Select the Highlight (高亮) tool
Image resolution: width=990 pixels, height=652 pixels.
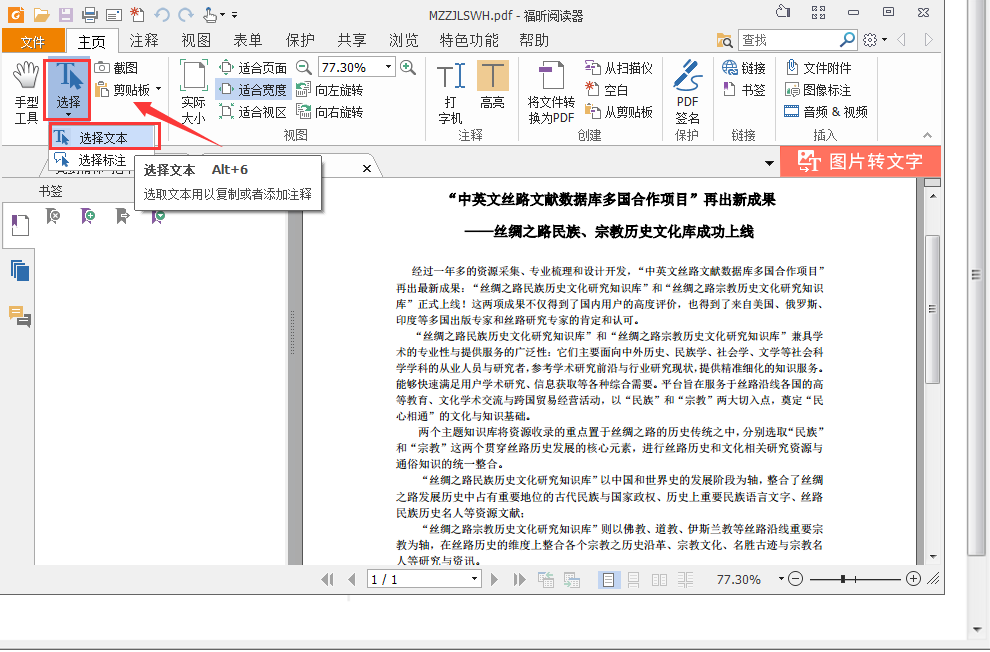tap(492, 87)
